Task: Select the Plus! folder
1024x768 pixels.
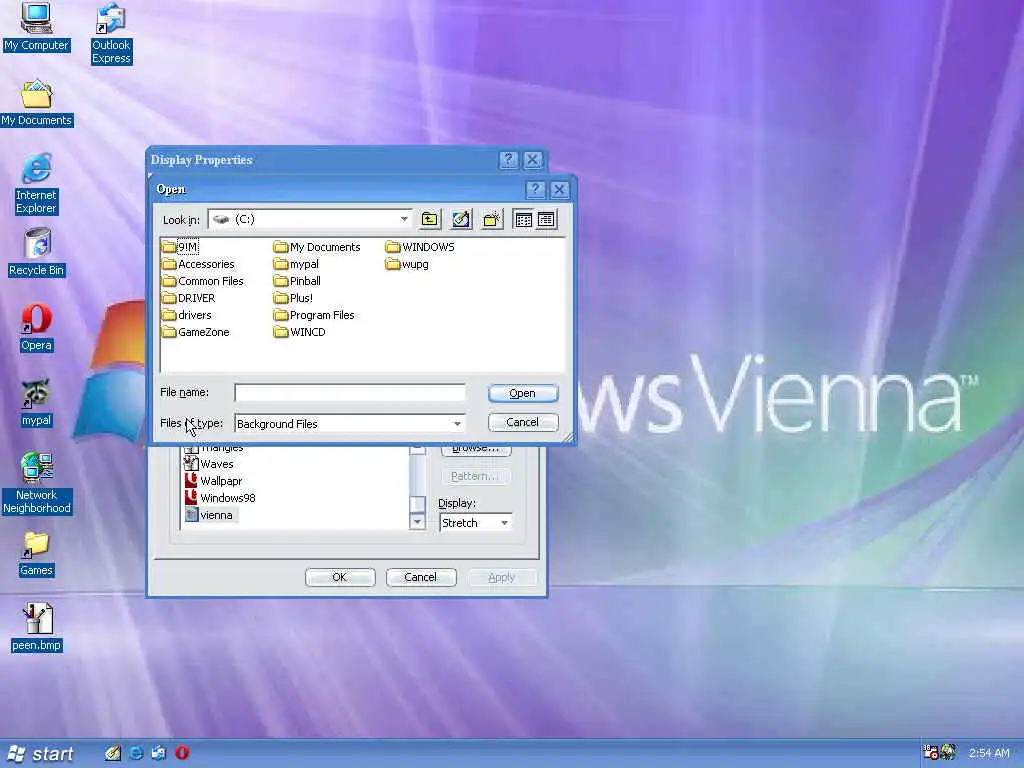Action: (293, 298)
